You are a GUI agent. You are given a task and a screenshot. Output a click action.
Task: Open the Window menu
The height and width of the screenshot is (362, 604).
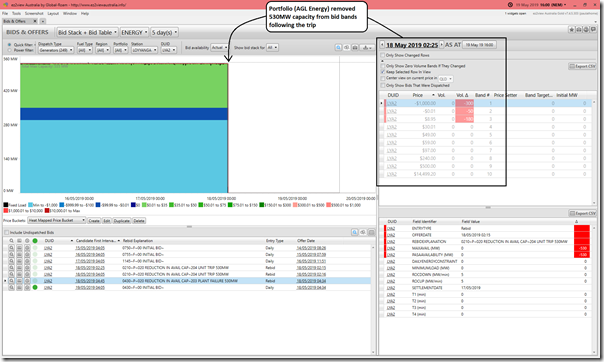point(70,13)
